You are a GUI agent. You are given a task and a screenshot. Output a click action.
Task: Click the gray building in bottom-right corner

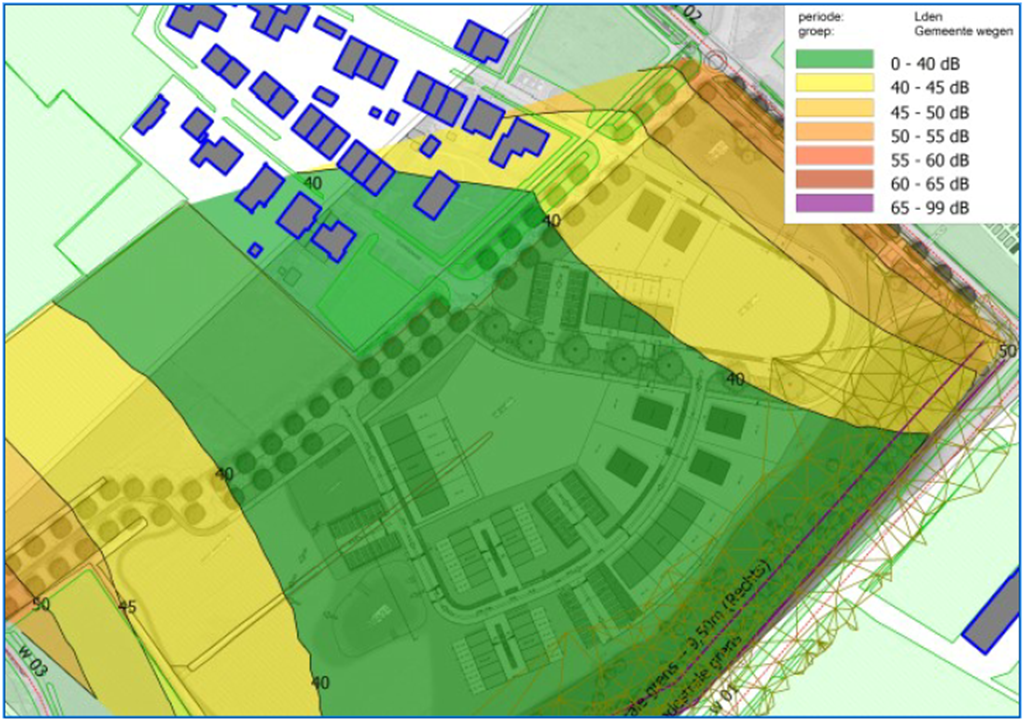993,617
